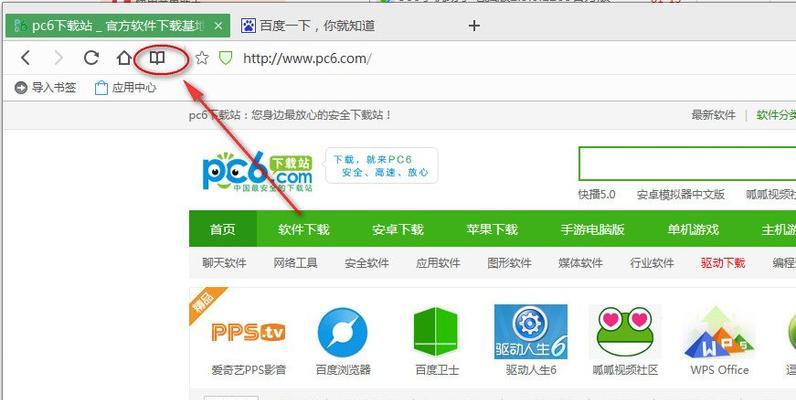This screenshot has width=796, height=400.
Task: Click 导入书签 in bookmarks bar
Action: (x=45, y=88)
